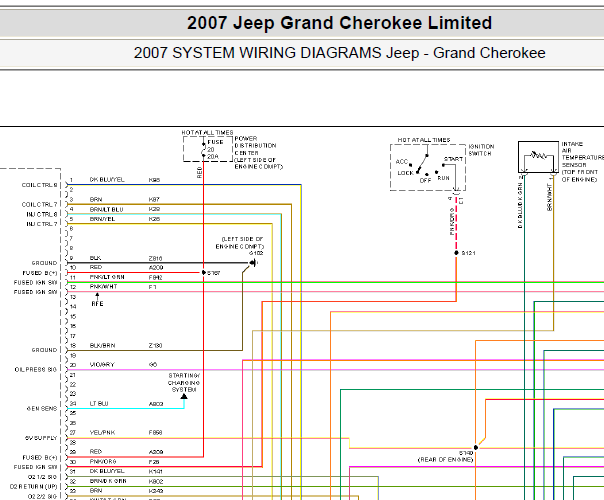Click the ground symbol next to G102
Viewport: 604px width, 500px height.
click(x=252, y=263)
